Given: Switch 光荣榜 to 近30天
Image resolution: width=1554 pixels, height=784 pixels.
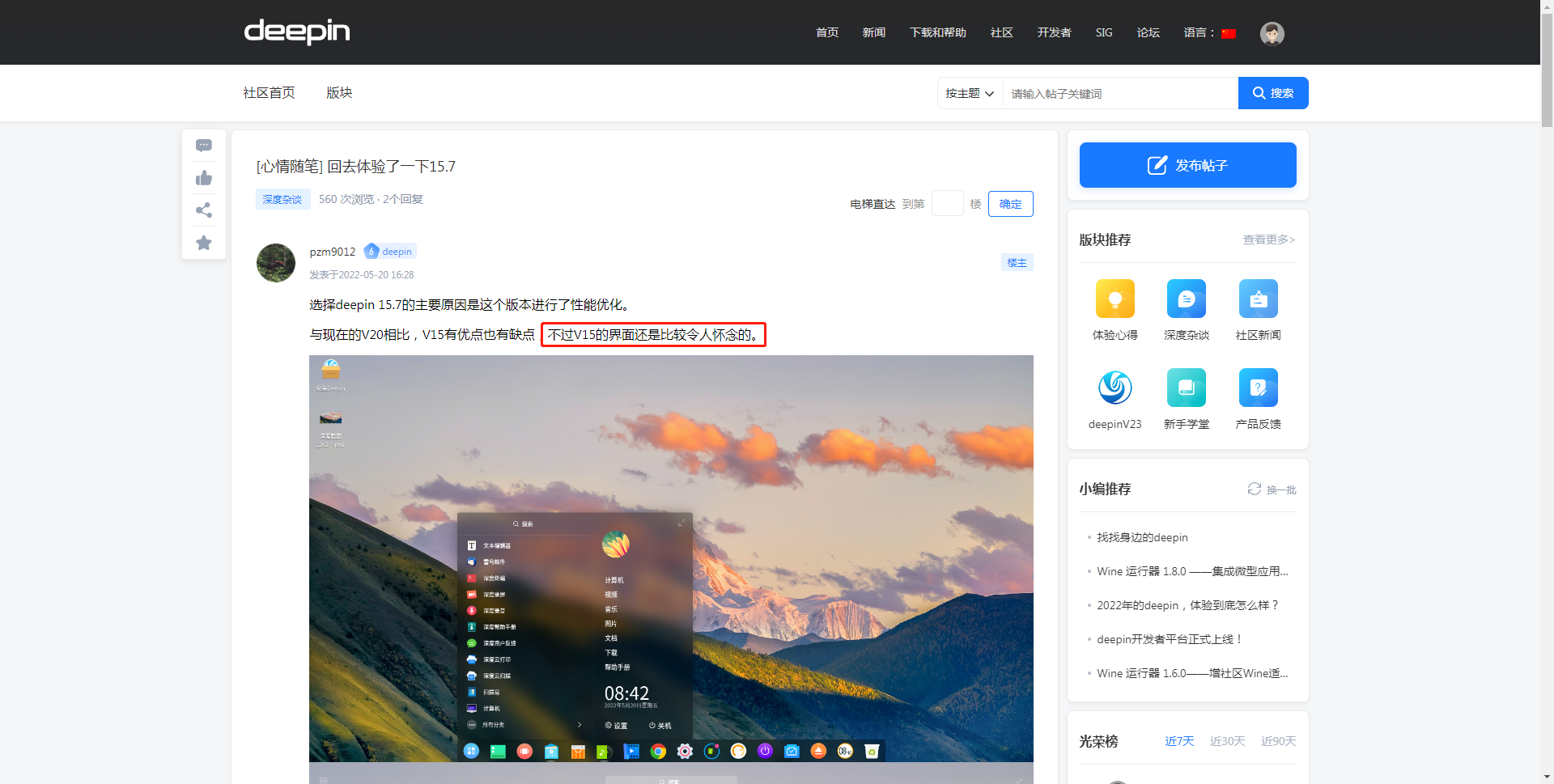Looking at the screenshot, I should [1228, 741].
